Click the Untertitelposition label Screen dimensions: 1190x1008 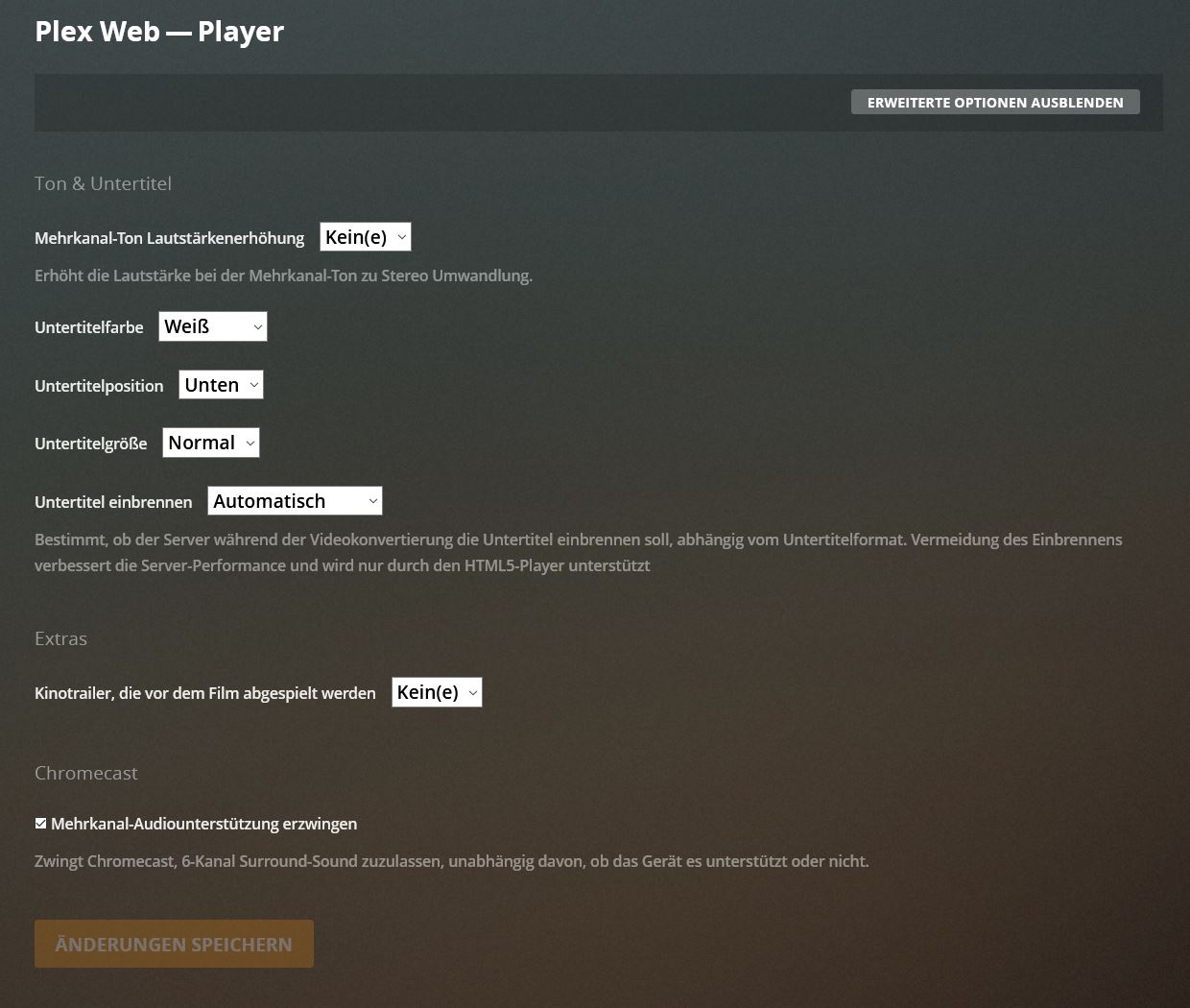pyautogui.click(x=99, y=386)
